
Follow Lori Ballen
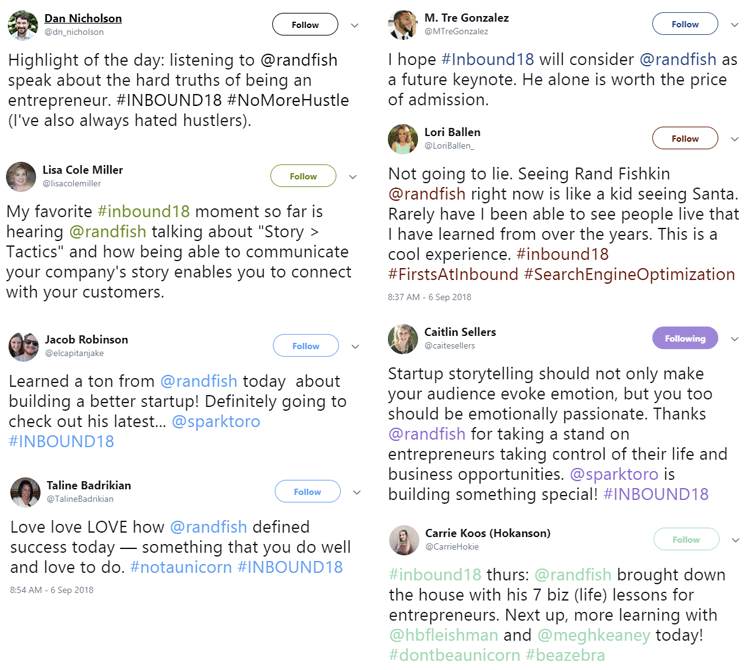click(685, 139)
